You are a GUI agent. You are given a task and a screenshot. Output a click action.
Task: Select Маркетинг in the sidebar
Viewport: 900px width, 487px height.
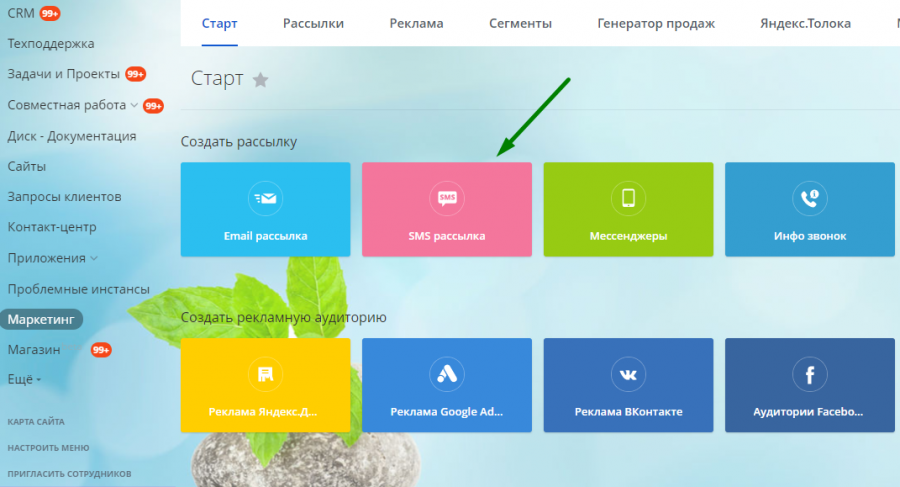[x=41, y=319]
